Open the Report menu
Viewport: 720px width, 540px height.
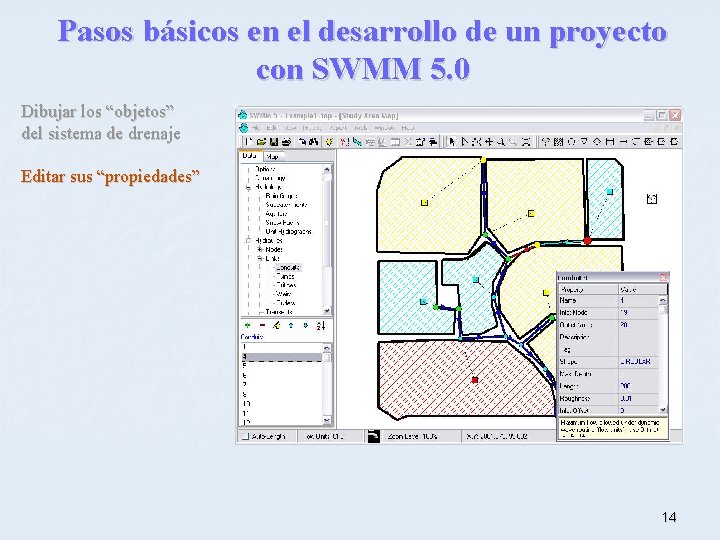pyautogui.click(x=338, y=128)
